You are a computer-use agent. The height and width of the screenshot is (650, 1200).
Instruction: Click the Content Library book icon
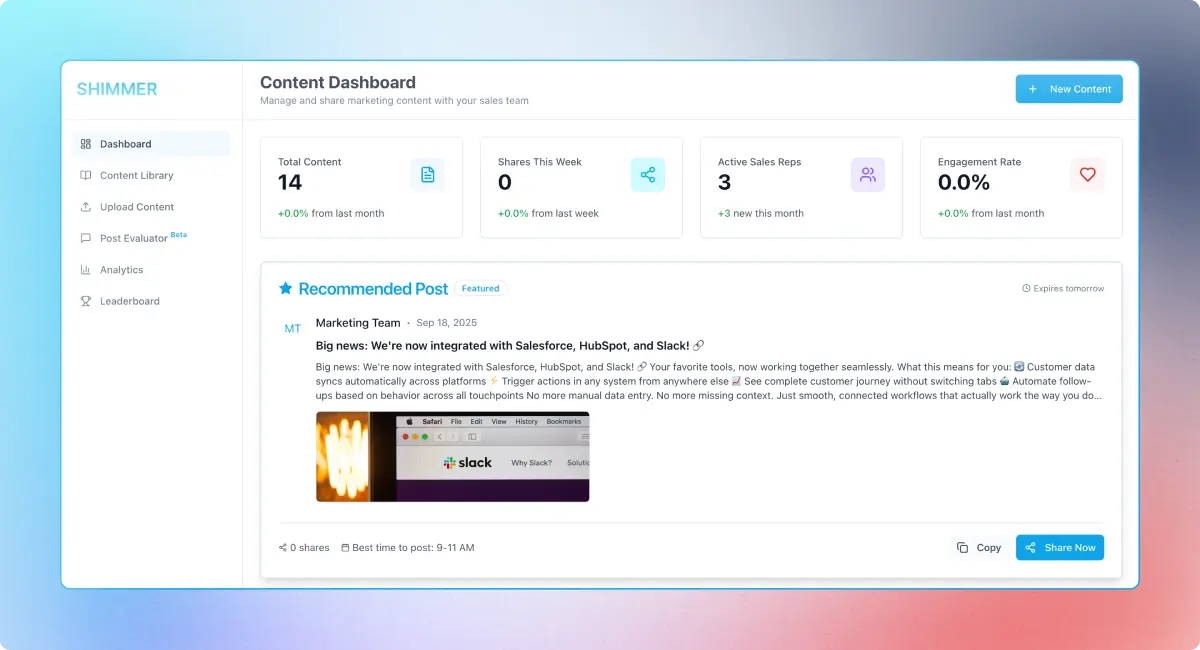coord(86,175)
